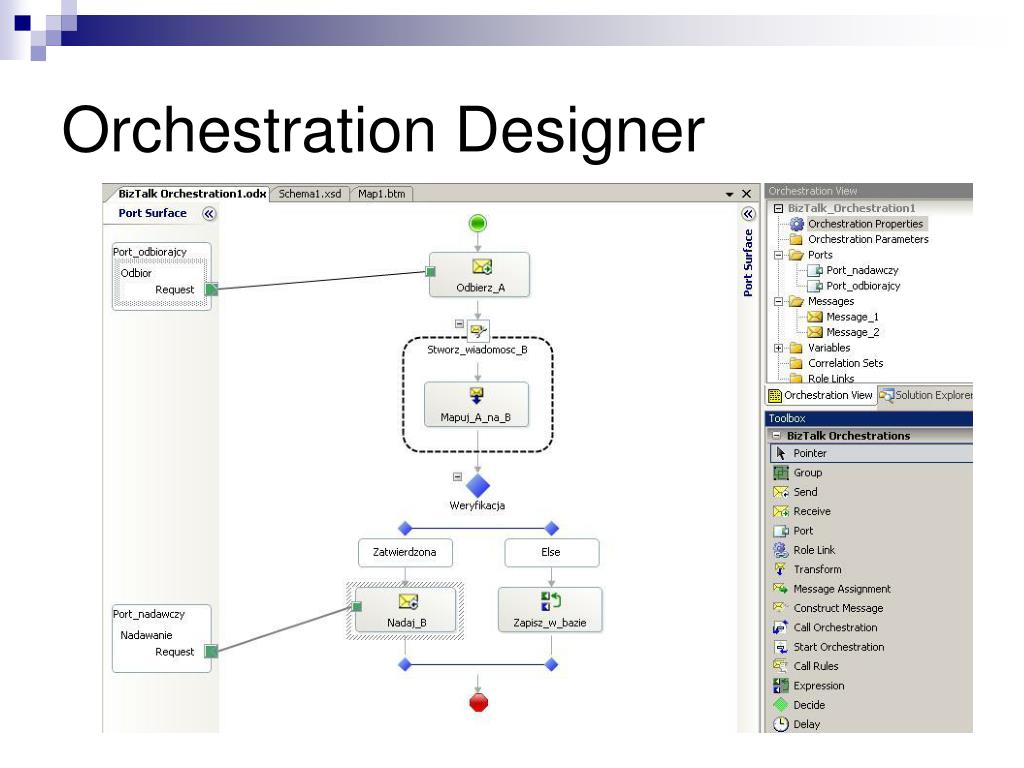Collapse the Stworz_wiadomosc_B construct block
This screenshot has height=768, width=1024.
click(459, 324)
